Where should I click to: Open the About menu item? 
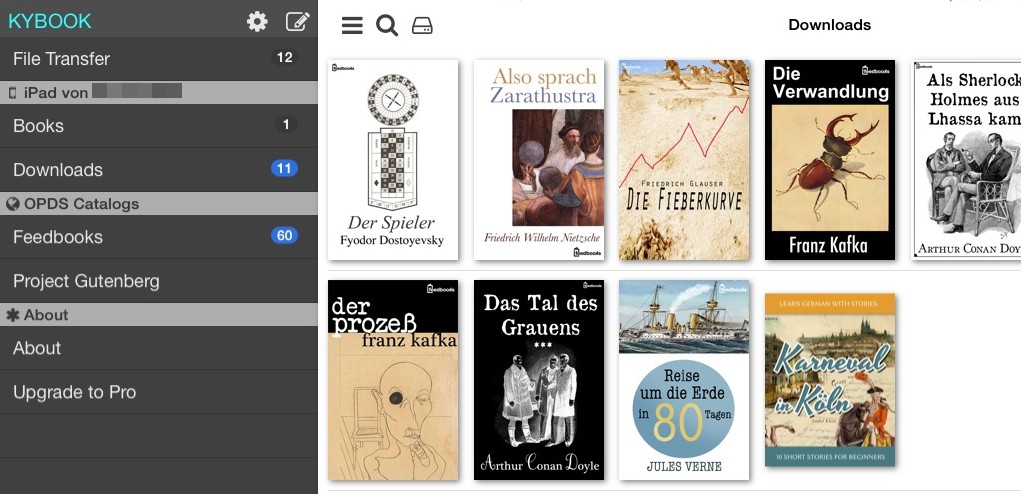159,348
